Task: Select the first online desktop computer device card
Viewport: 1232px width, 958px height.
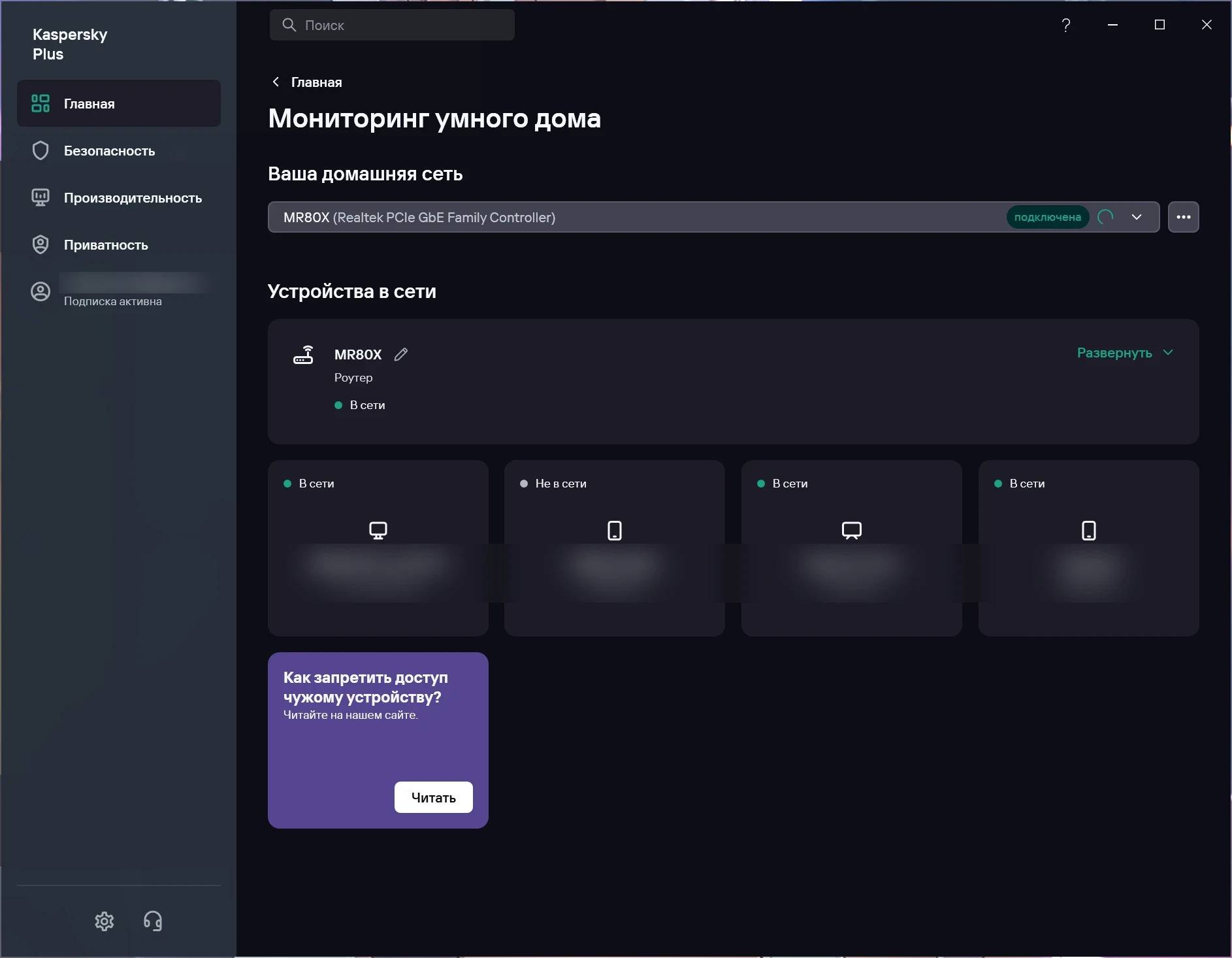Action: 378,548
